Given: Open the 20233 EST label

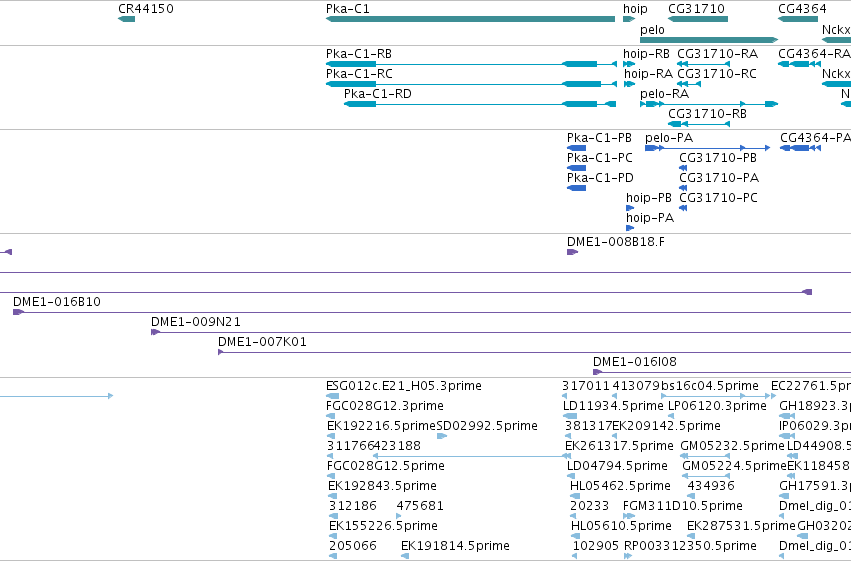Looking at the screenshot, I should click(589, 506).
